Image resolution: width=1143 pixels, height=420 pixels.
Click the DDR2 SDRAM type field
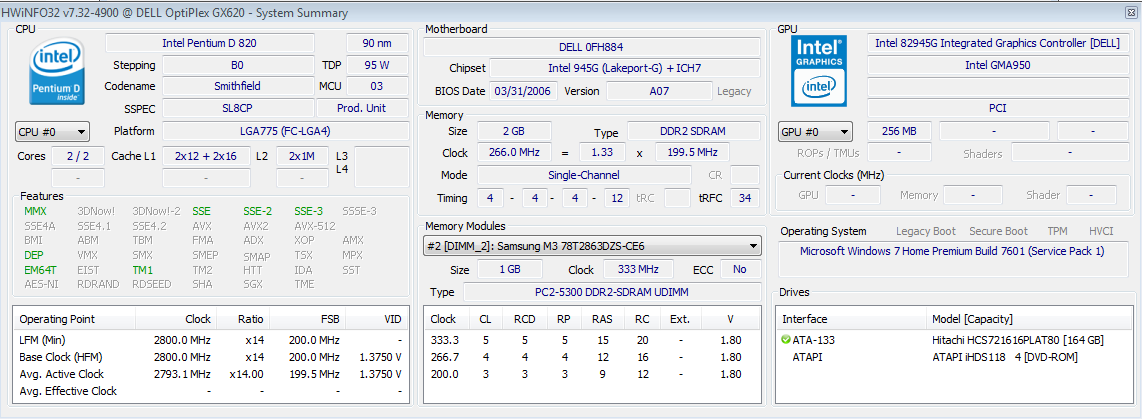coord(692,132)
